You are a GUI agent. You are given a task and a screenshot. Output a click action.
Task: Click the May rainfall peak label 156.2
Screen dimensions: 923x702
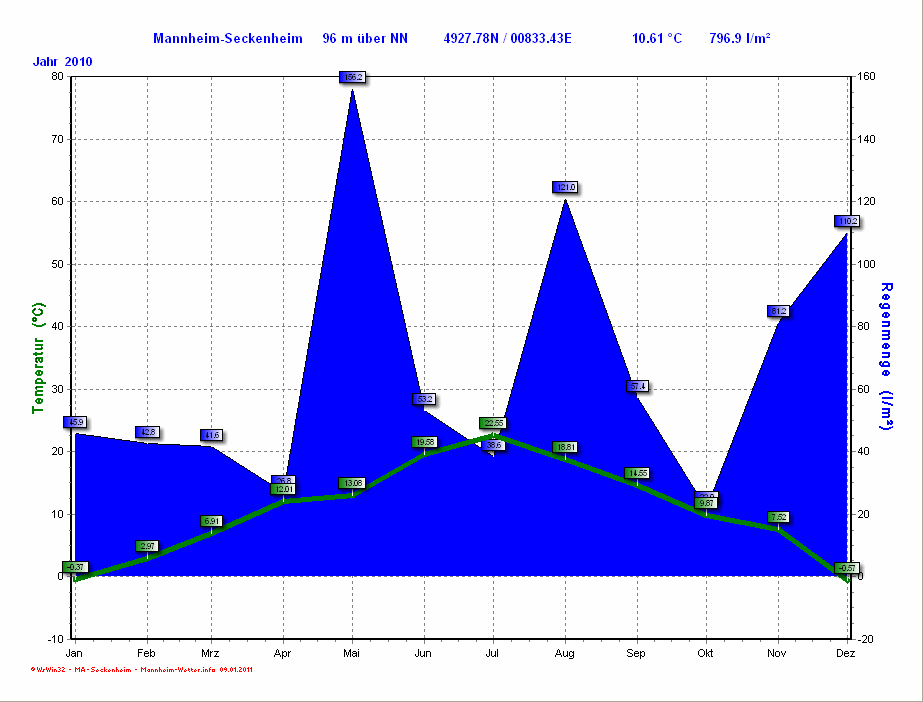coord(353,77)
